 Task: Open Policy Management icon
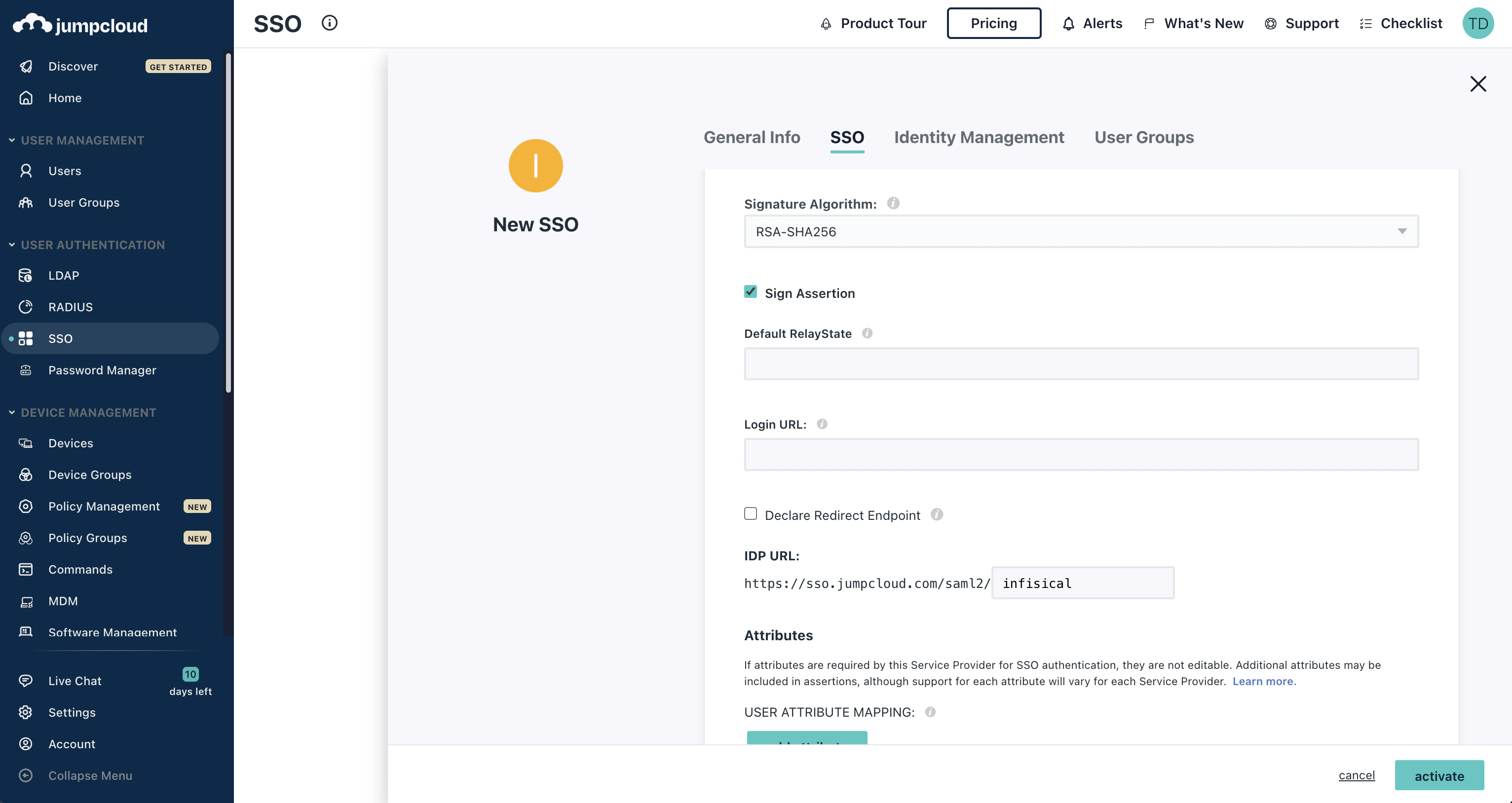point(26,506)
